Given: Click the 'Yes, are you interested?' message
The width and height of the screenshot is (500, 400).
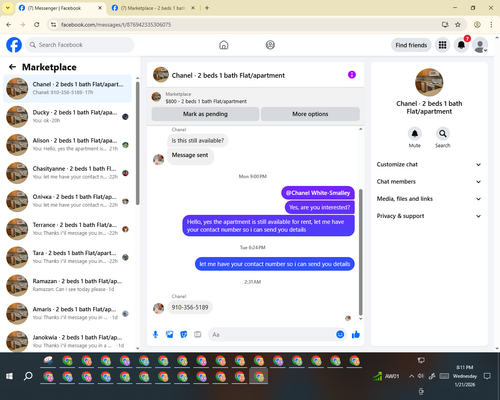Looking at the screenshot, I should click(x=319, y=207).
